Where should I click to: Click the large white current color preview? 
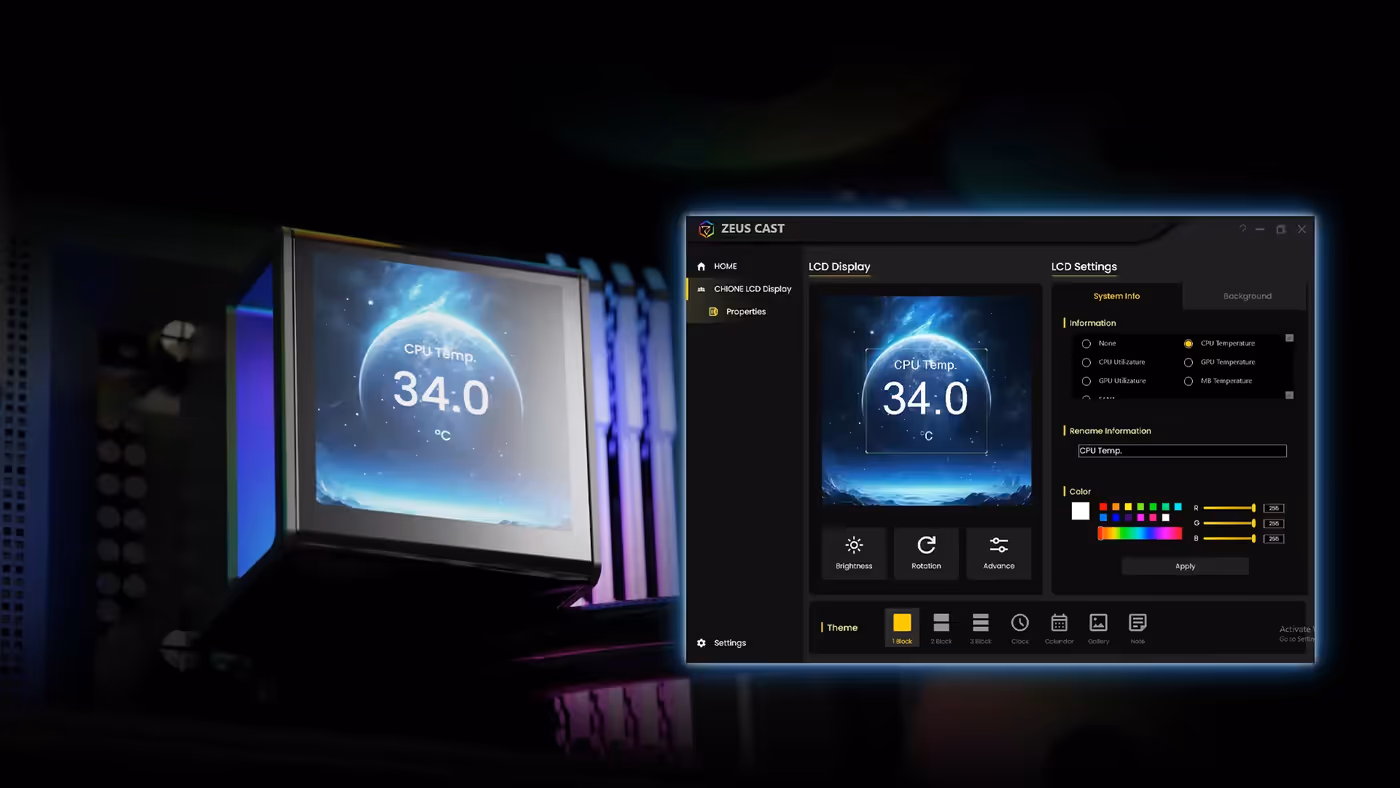click(x=1081, y=511)
